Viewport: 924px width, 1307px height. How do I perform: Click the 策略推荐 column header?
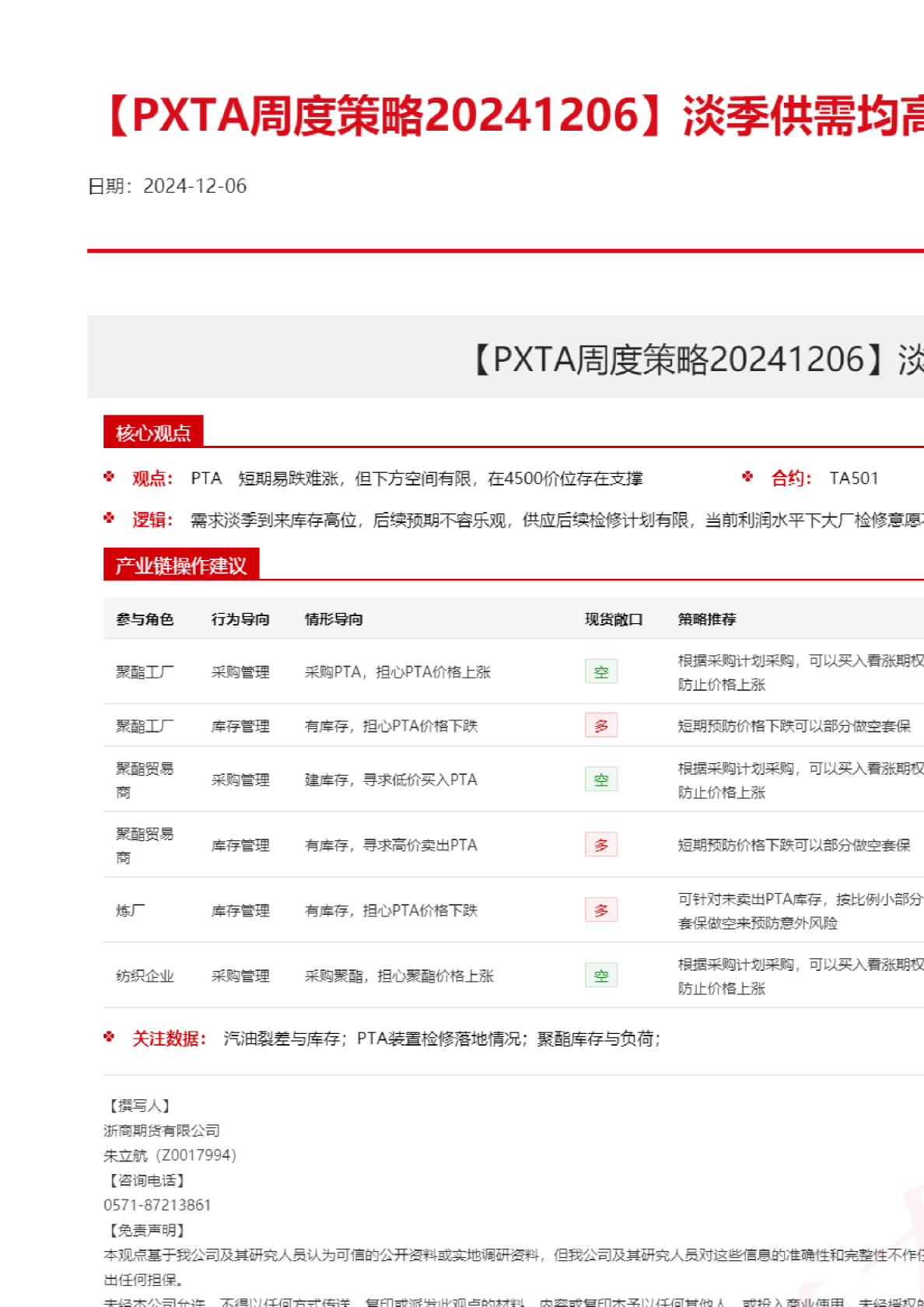(x=706, y=619)
